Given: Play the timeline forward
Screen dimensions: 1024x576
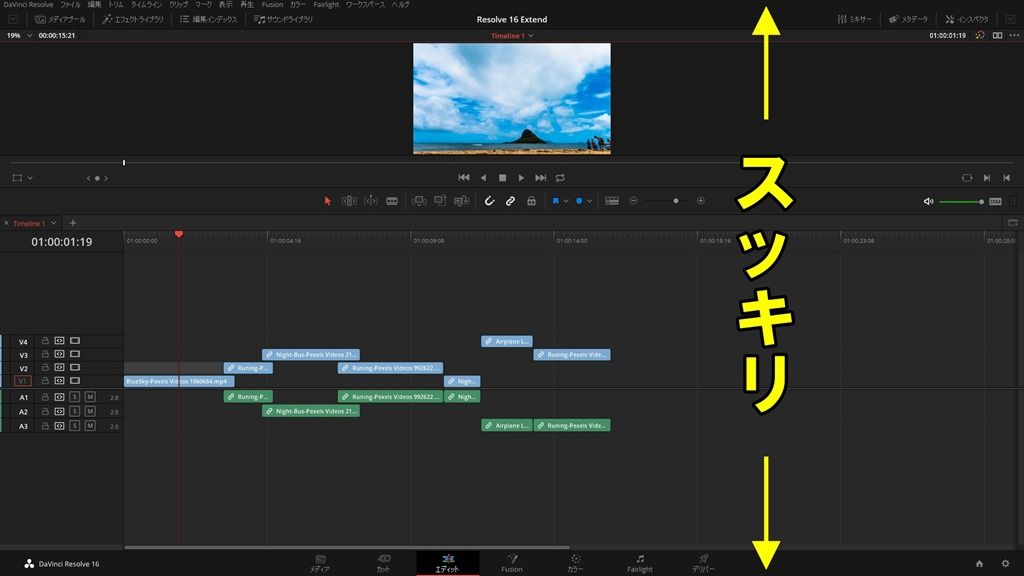Looking at the screenshot, I should coord(521,178).
